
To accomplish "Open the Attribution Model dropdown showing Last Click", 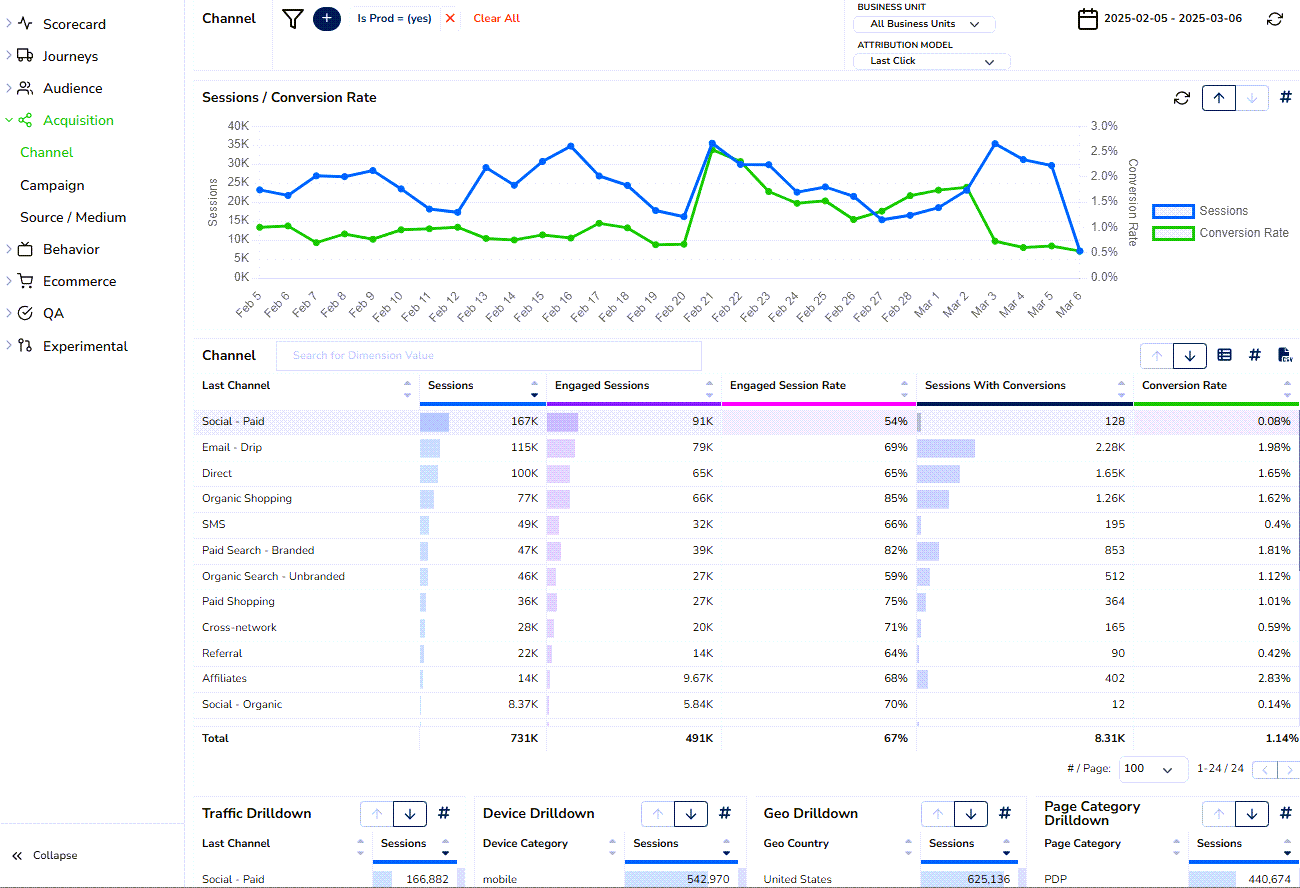I will point(930,60).
